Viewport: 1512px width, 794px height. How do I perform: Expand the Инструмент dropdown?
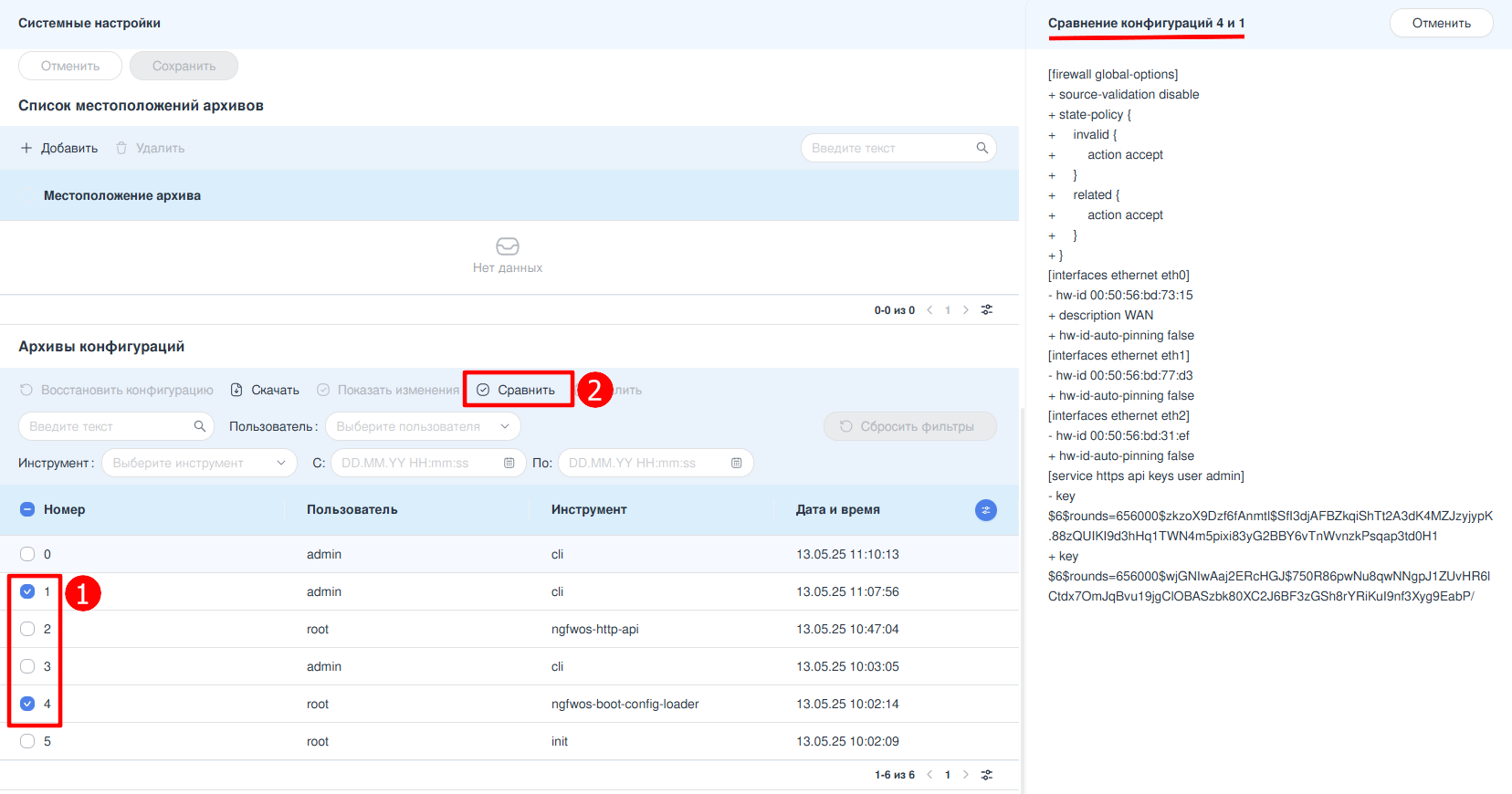click(199, 463)
